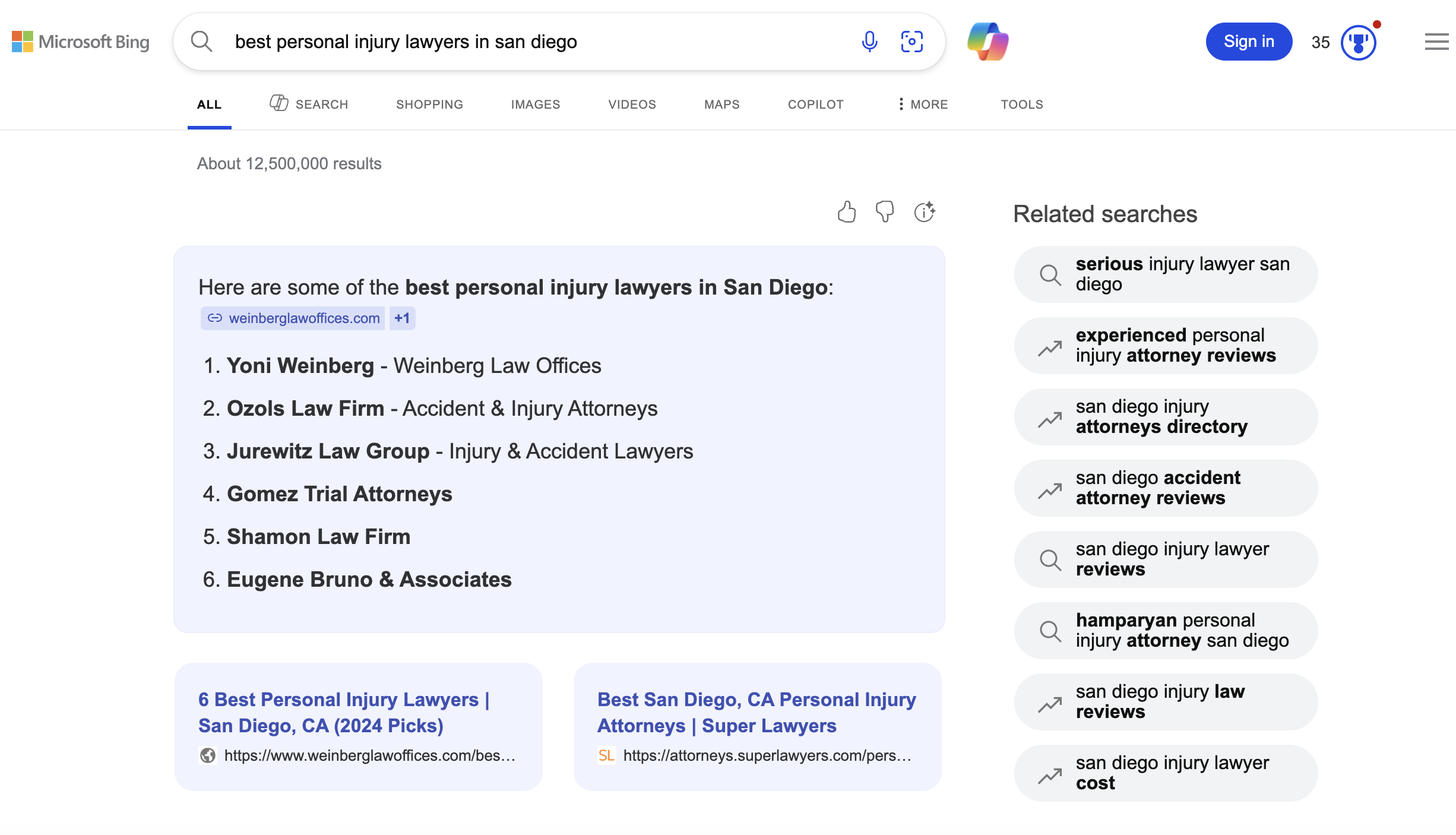Search san diego accident attorney reviews

point(1166,488)
